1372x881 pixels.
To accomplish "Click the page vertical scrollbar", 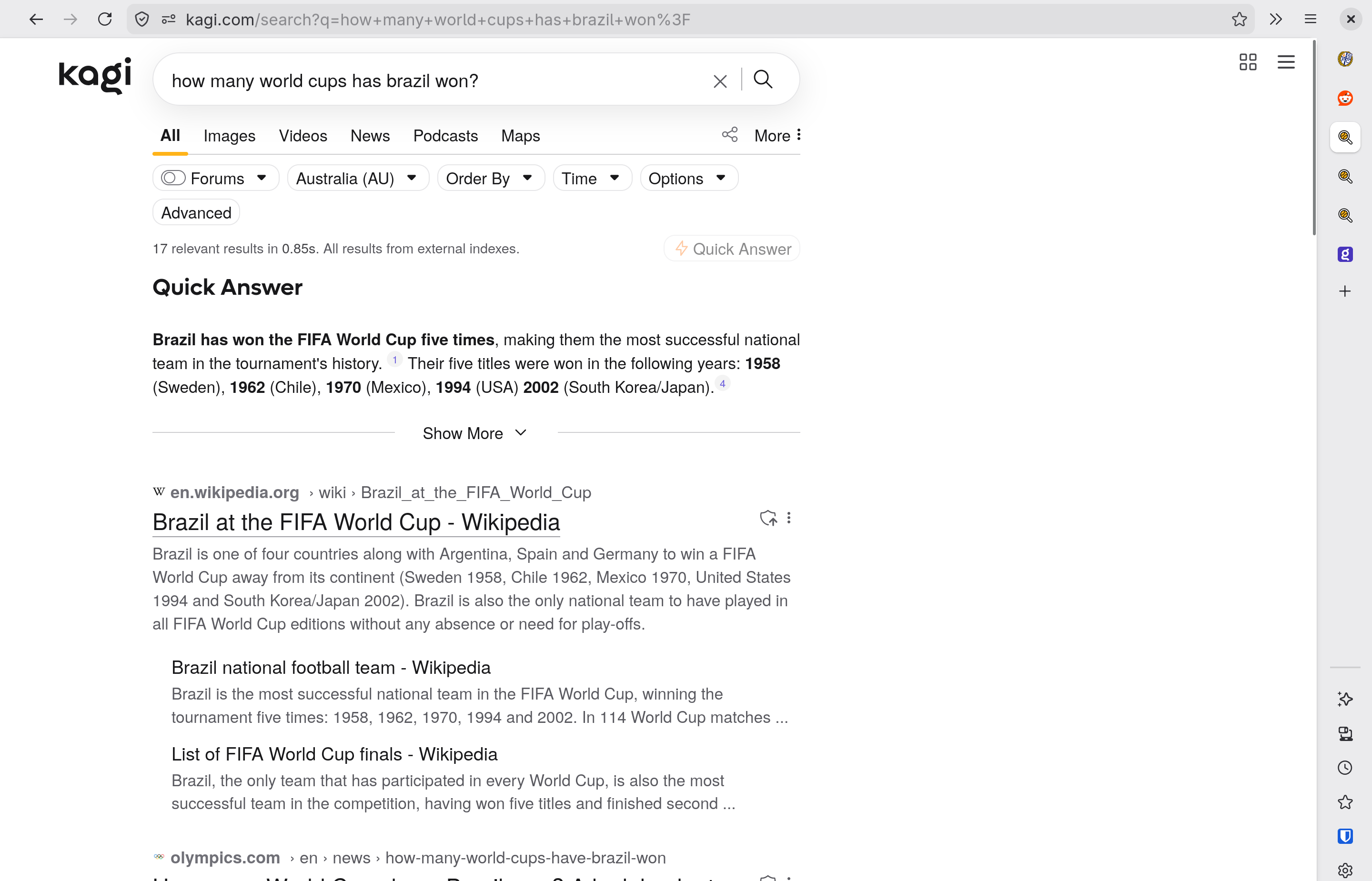I will pyautogui.click(x=1314, y=137).
